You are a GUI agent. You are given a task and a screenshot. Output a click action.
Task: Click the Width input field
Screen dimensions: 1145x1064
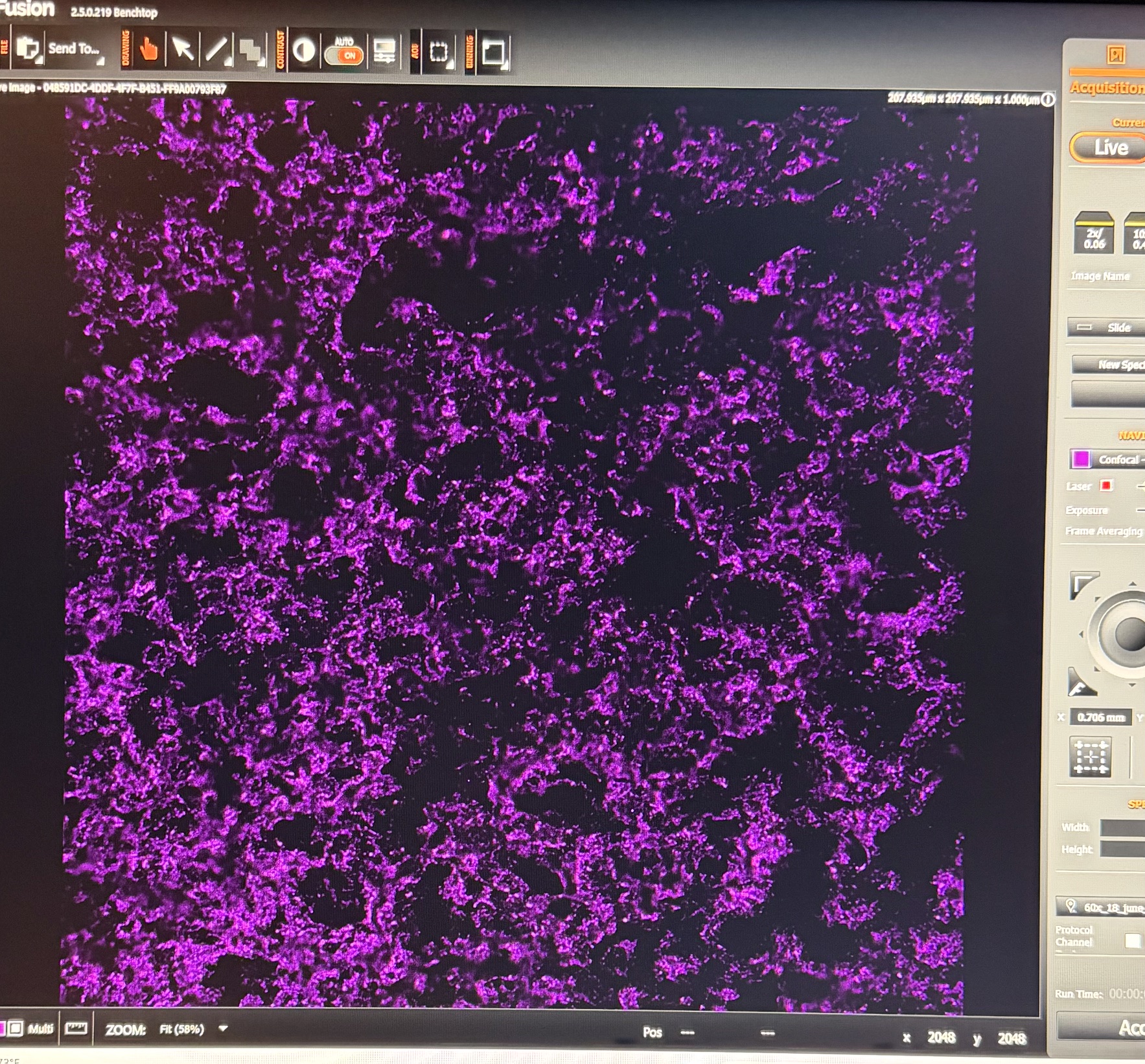1122,827
